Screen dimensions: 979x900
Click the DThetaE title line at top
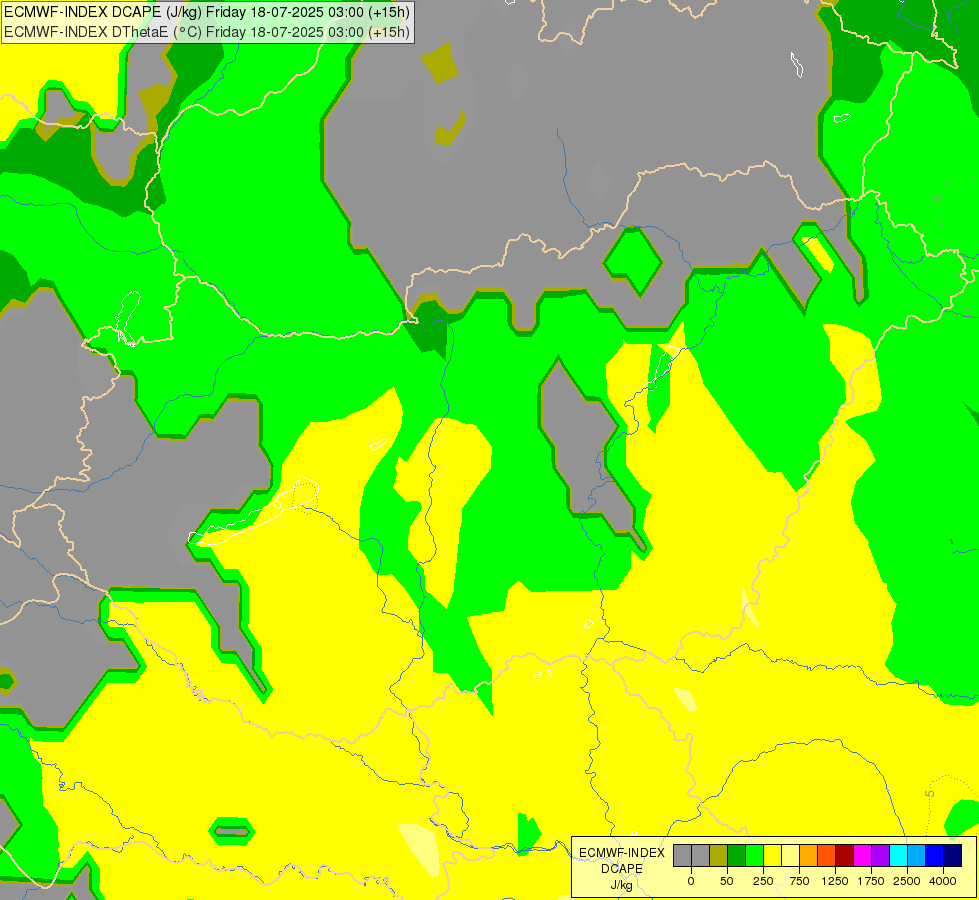coord(207,32)
